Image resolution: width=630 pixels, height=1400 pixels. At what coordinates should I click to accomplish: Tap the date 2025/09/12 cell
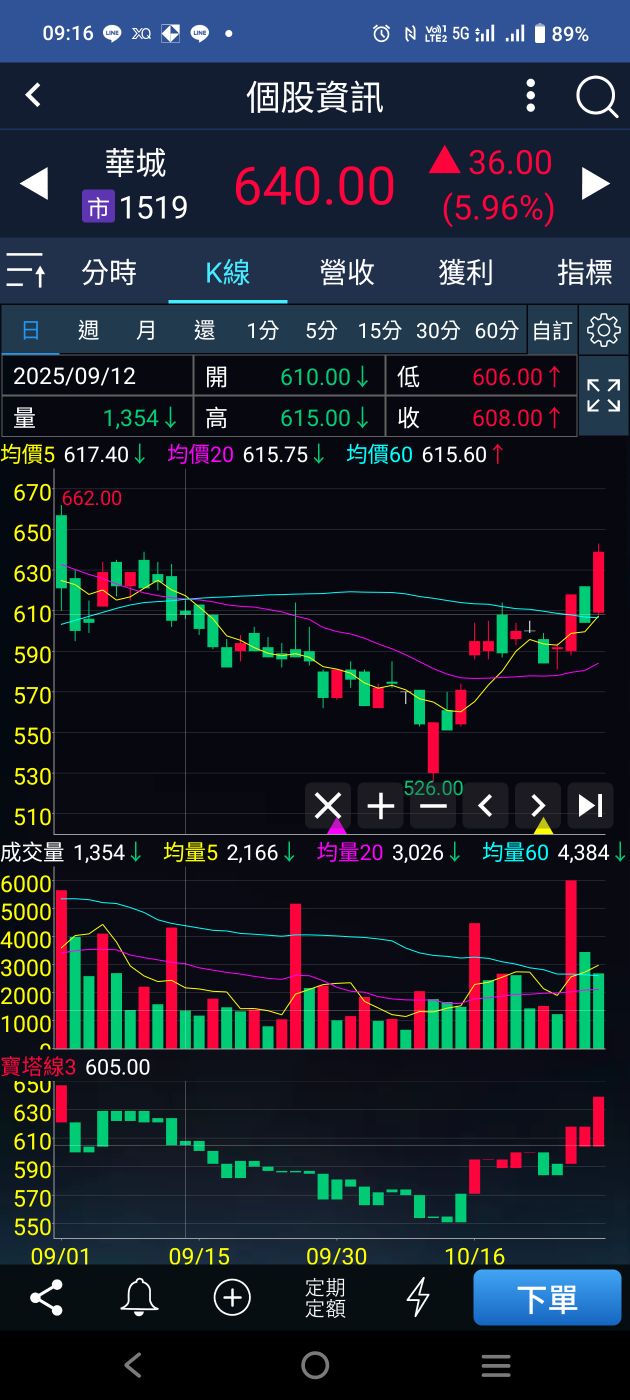[97, 376]
